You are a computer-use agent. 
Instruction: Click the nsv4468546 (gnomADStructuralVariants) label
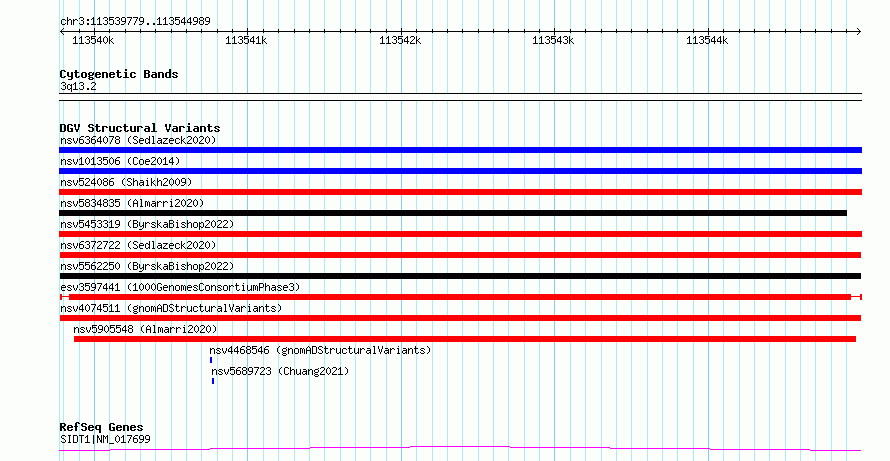320,350
